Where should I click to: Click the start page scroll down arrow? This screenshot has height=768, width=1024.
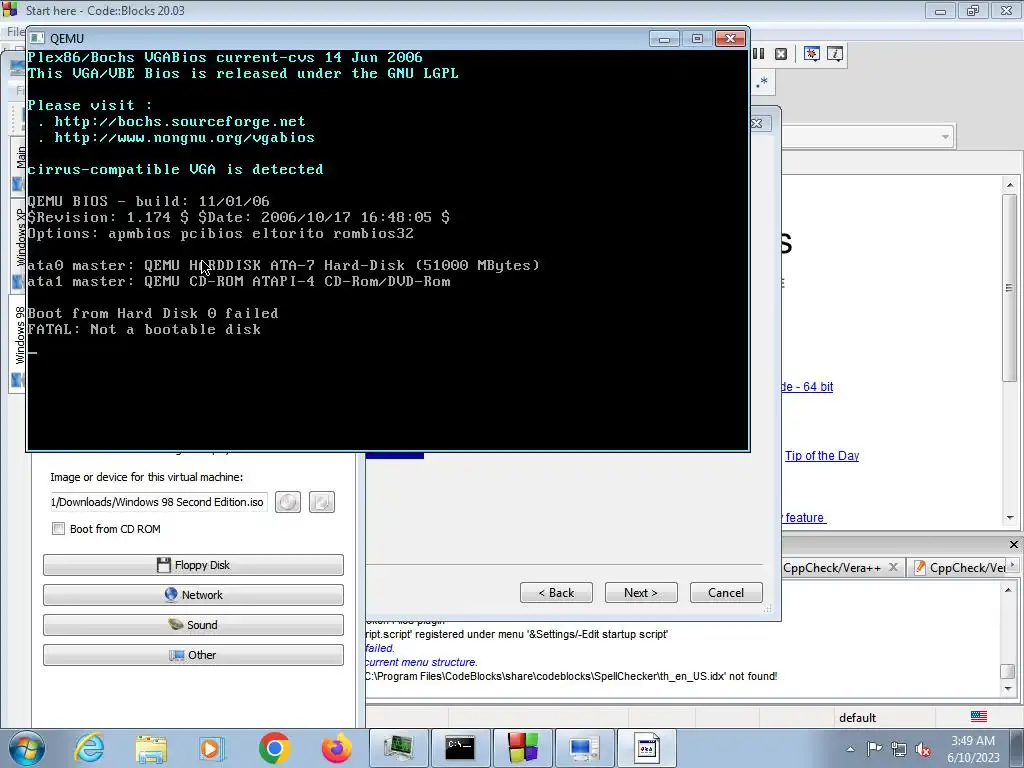(x=1010, y=518)
